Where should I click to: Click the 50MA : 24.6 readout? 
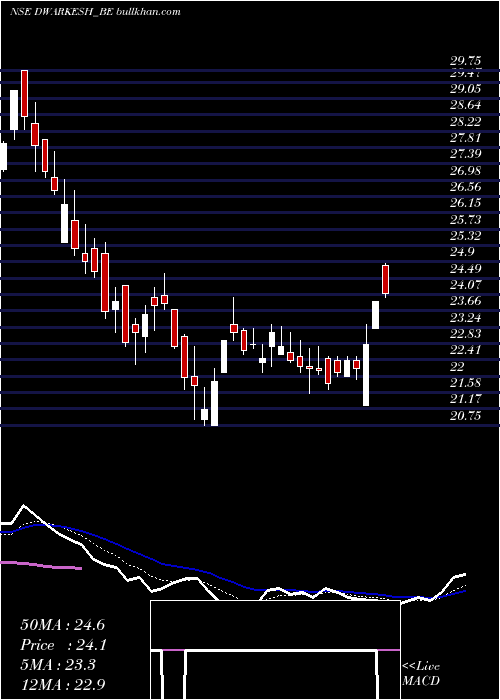tap(62, 625)
